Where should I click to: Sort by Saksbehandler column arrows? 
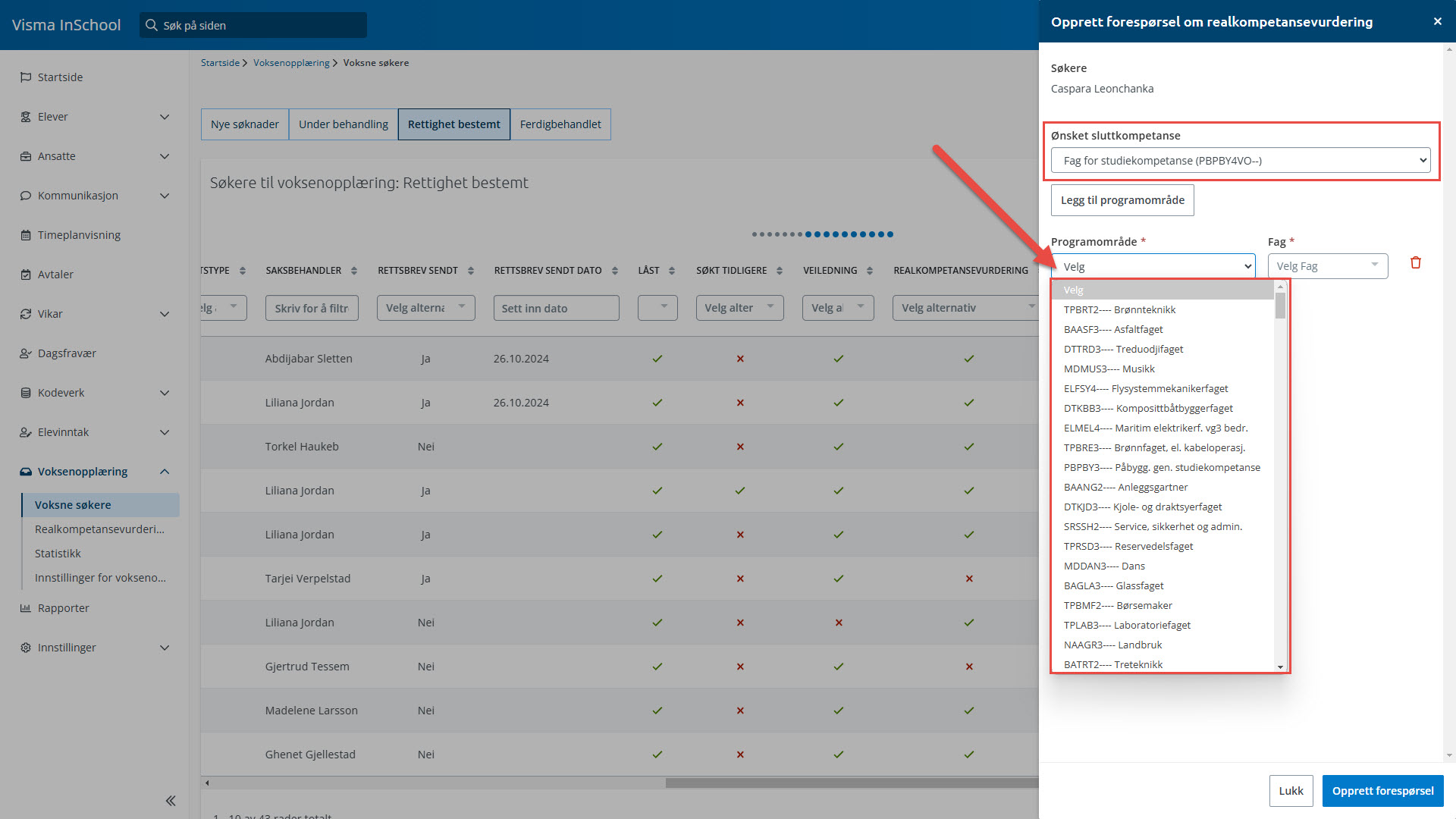pyautogui.click(x=354, y=271)
